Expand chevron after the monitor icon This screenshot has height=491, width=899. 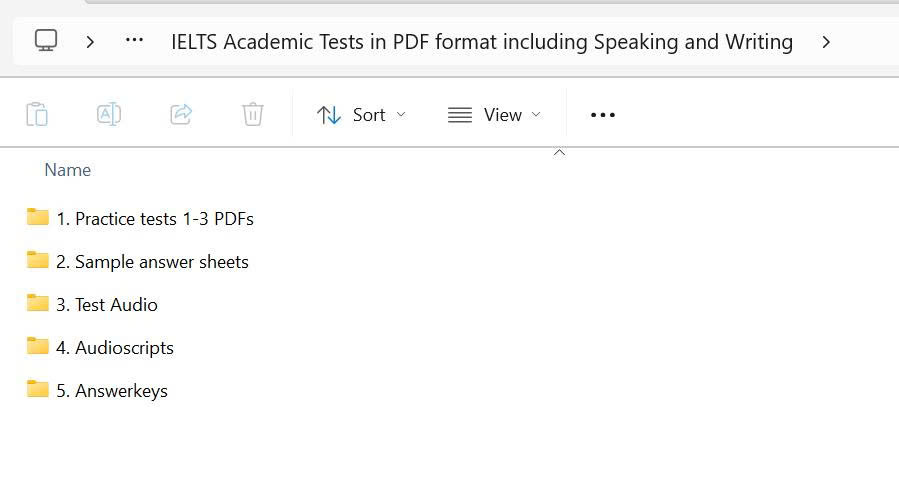tap(90, 41)
